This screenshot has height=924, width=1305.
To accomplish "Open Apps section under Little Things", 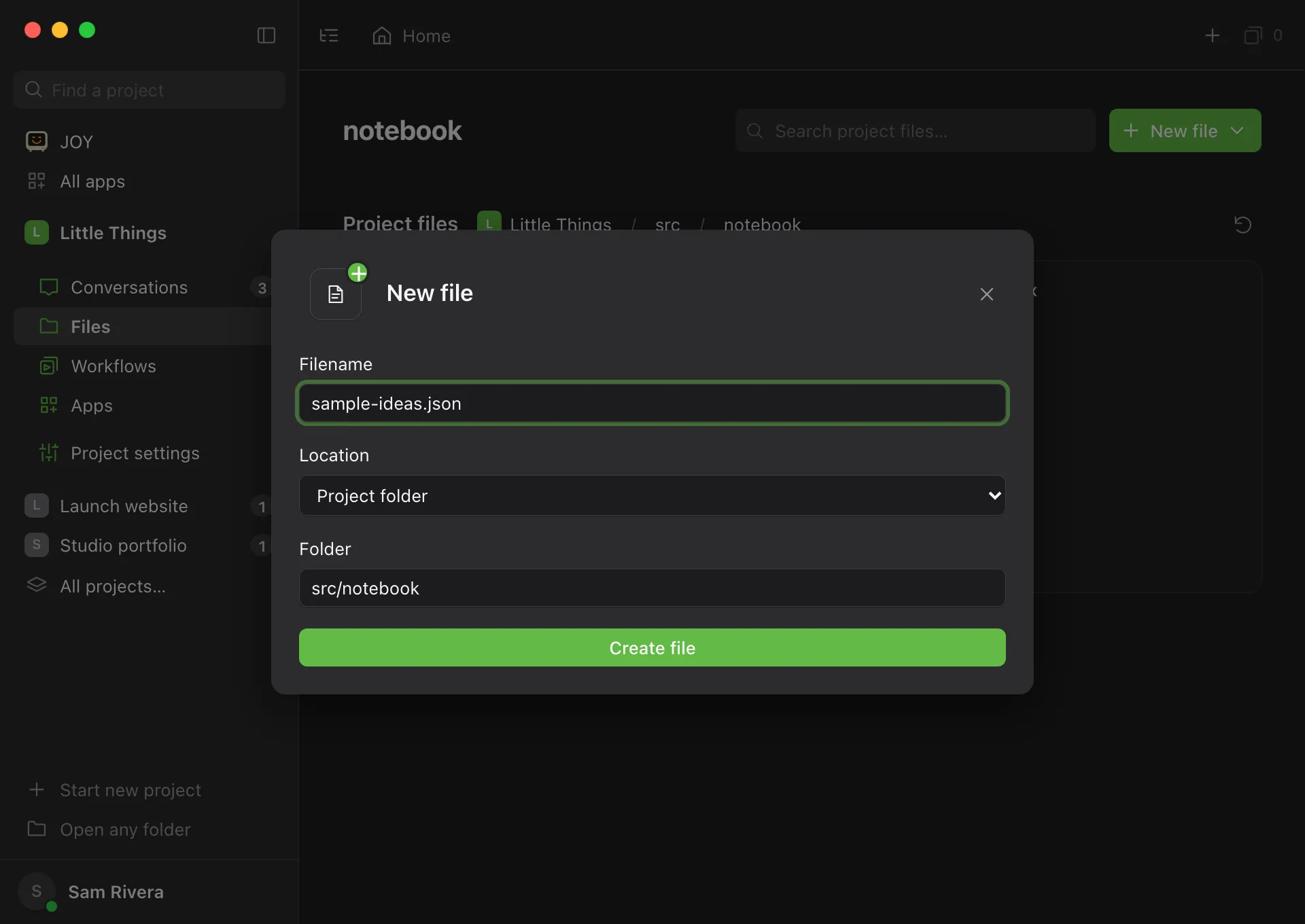I will tap(143, 405).
